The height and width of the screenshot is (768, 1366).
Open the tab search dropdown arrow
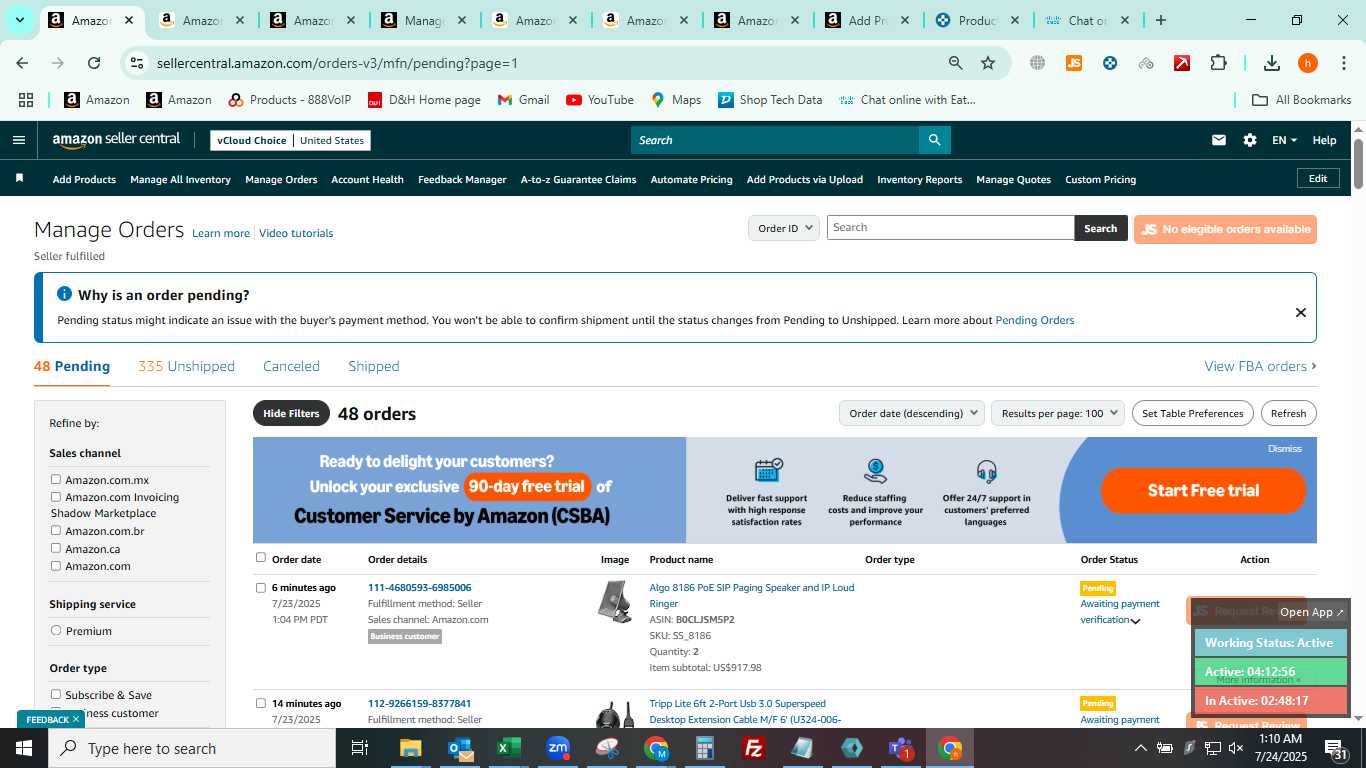tap(19, 20)
